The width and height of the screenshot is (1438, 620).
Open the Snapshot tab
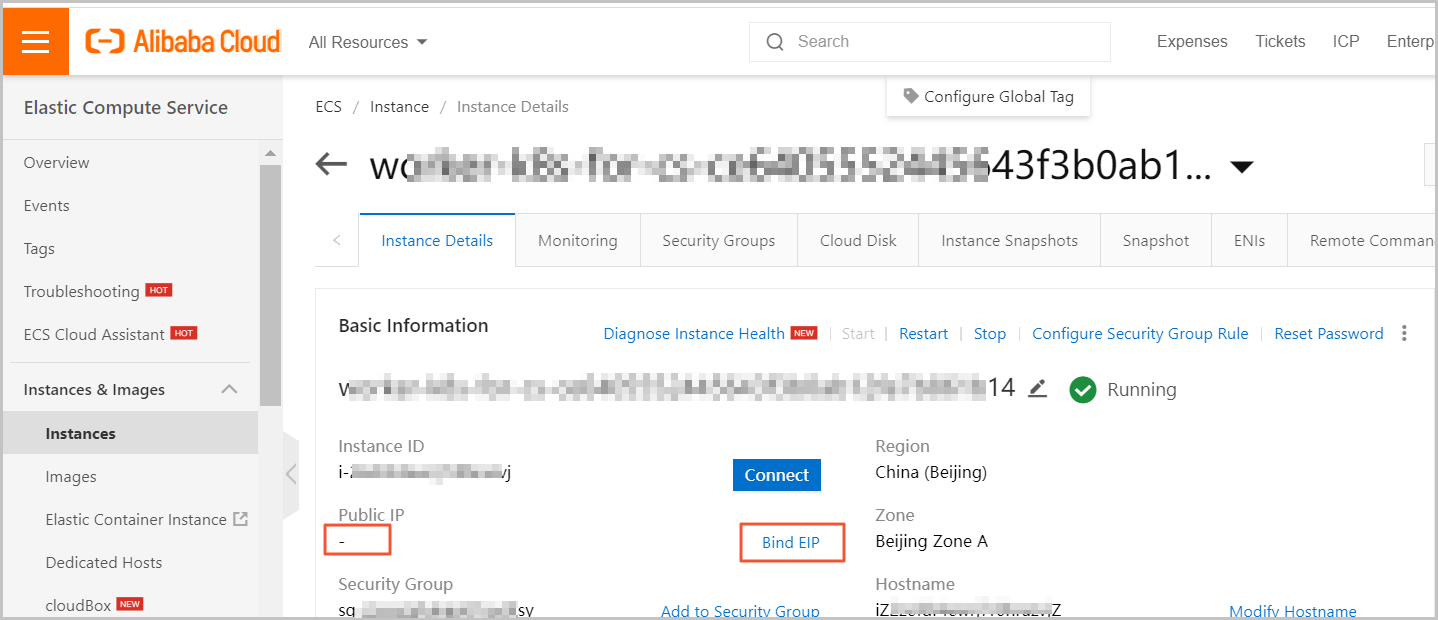click(x=1156, y=240)
